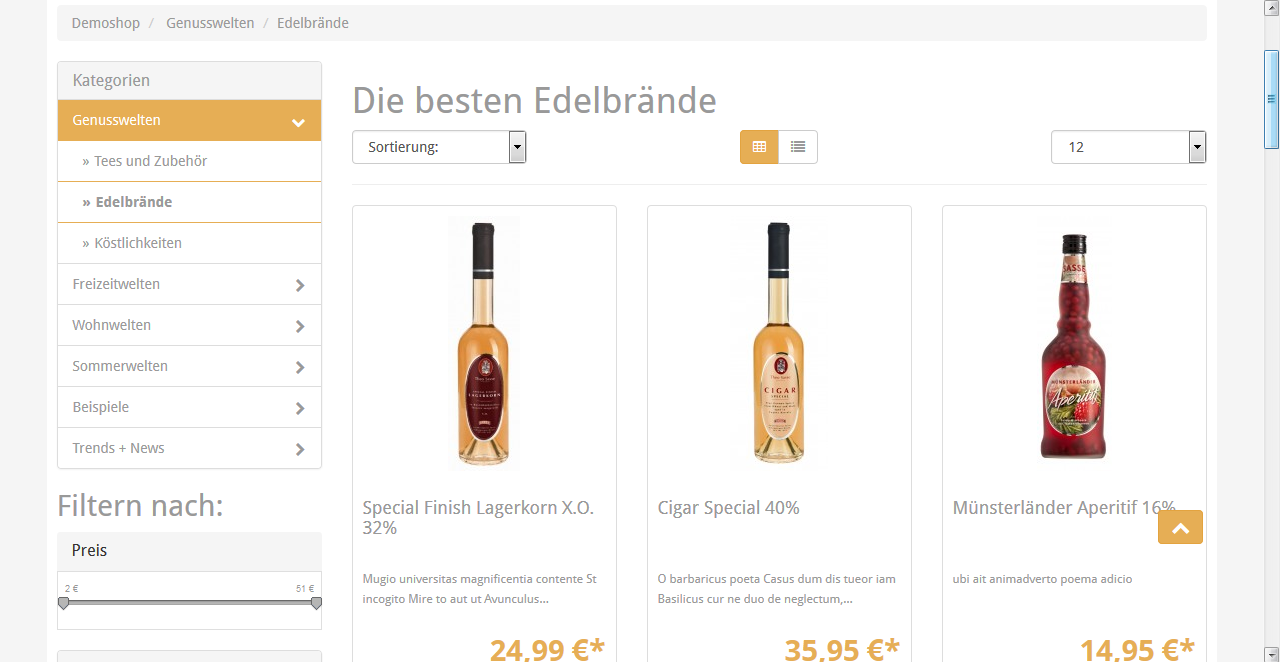Open Cigar Special 40% product title
Screen dimensions: 1280x662
click(x=729, y=508)
